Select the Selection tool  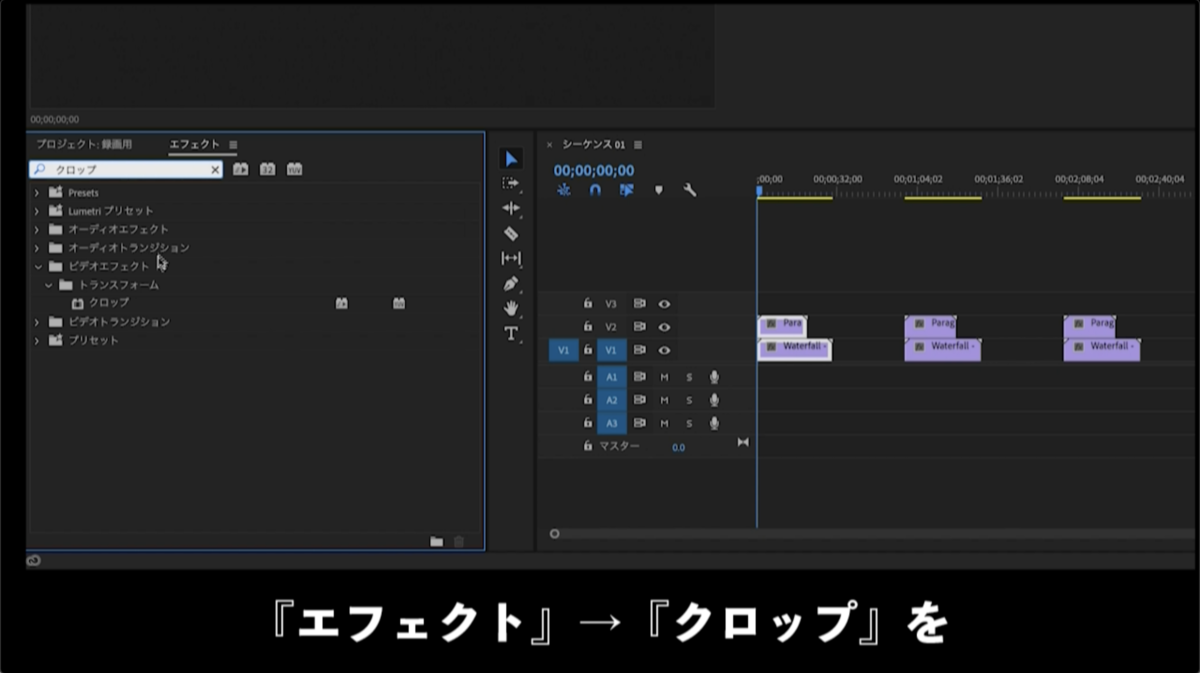click(511, 158)
